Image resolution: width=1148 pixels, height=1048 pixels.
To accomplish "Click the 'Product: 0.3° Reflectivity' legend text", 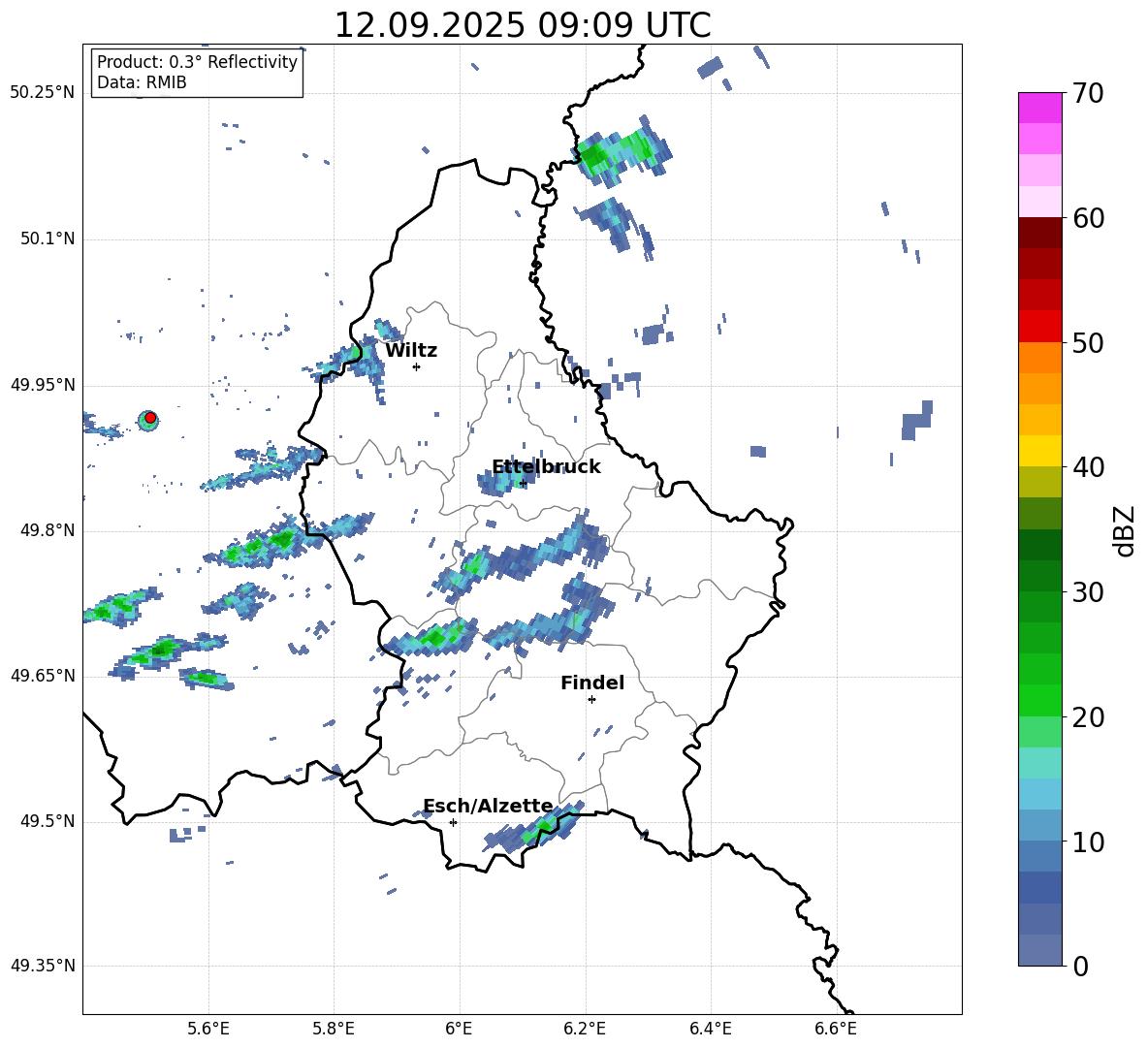I will [x=197, y=62].
